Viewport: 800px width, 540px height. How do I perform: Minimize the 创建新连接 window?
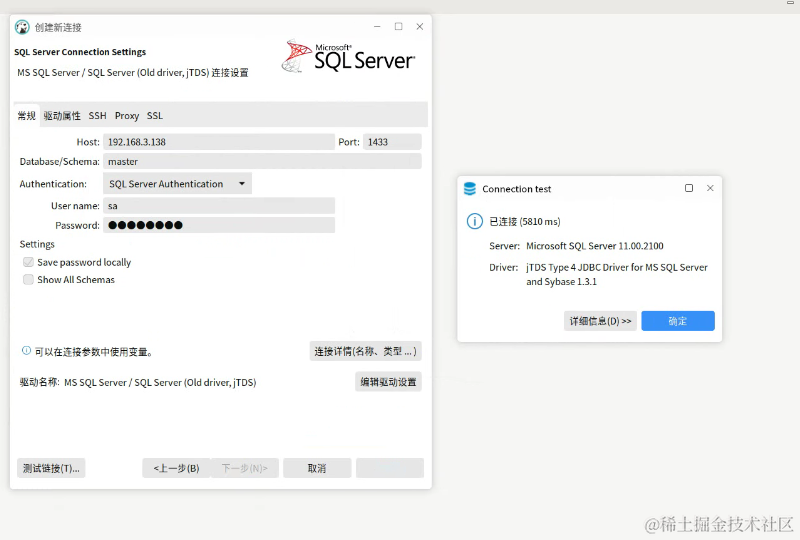tap(377, 27)
